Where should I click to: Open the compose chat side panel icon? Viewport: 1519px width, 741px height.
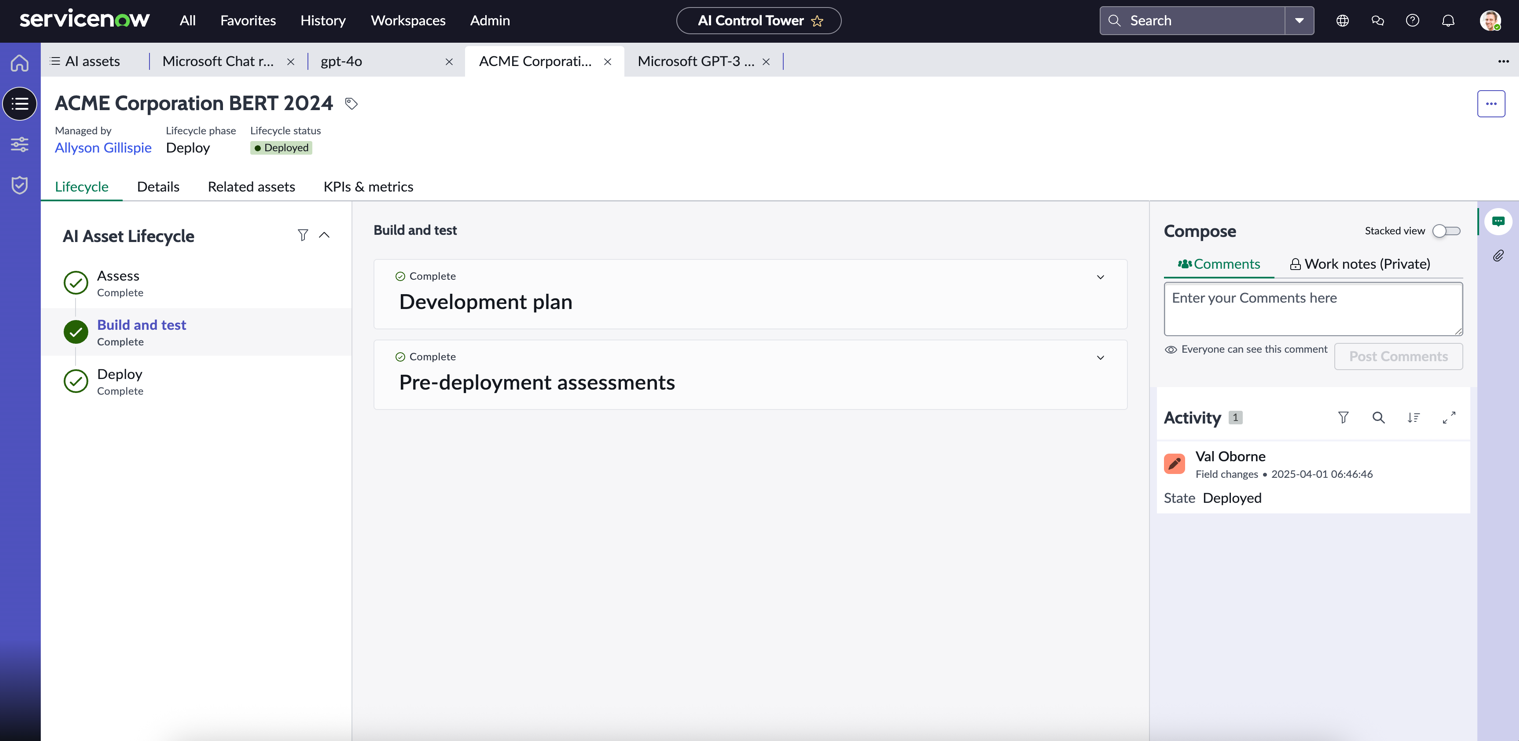(x=1498, y=221)
